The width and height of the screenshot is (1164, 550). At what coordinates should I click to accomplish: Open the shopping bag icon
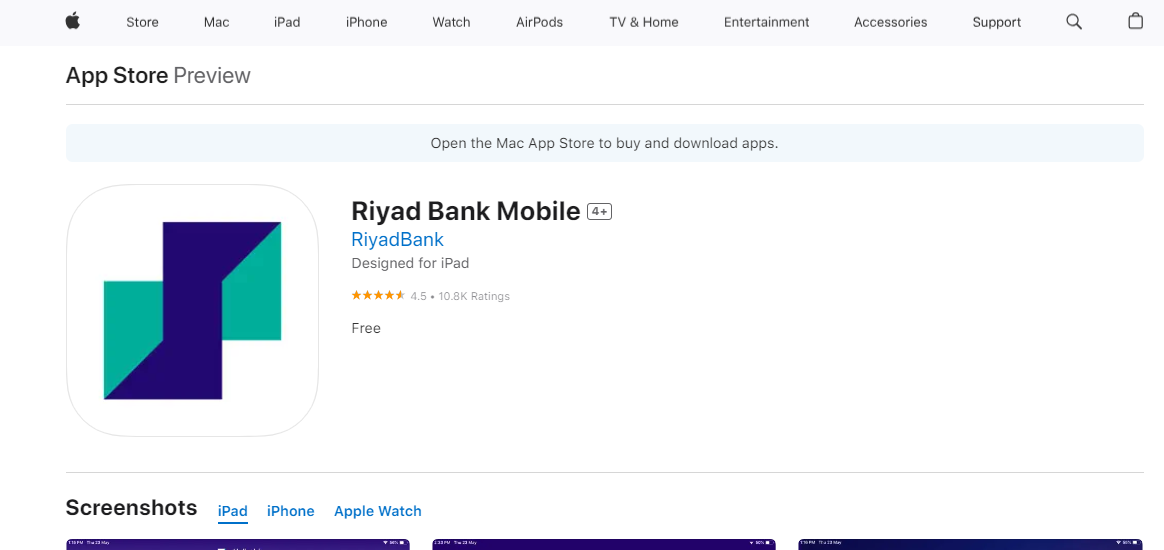1135,22
